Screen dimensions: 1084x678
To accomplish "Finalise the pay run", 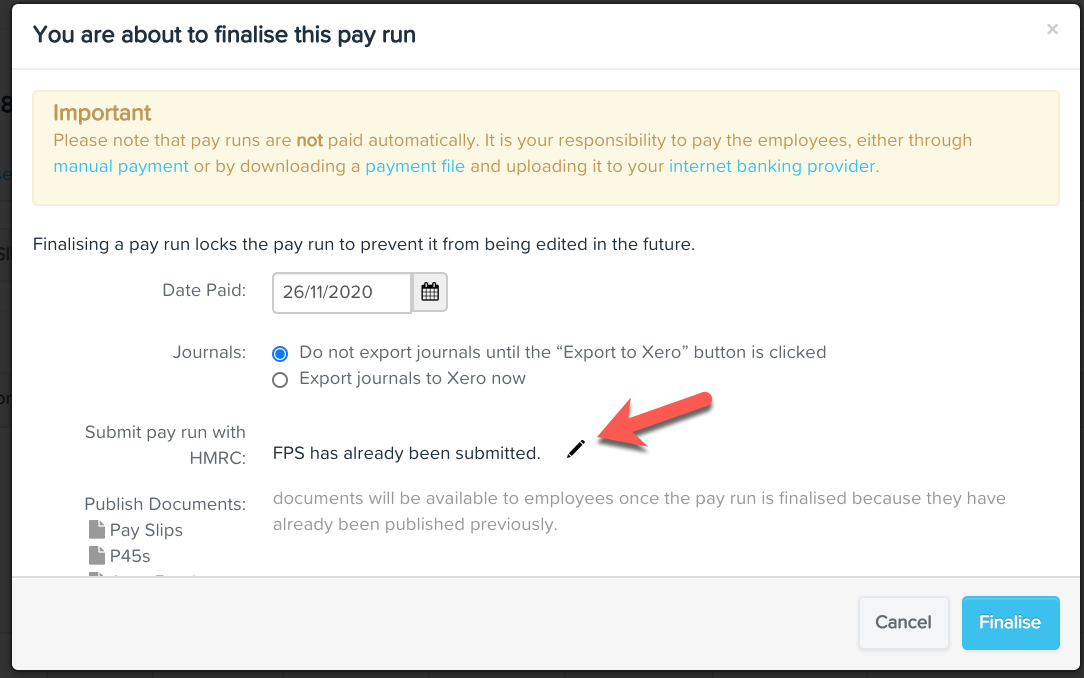I will [x=1010, y=622].
